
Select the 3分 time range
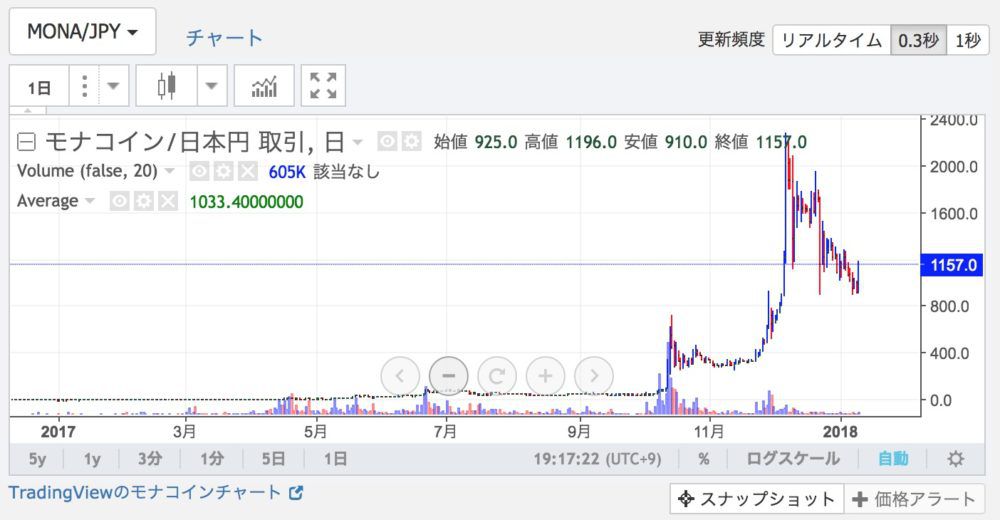tap(150, 459)
